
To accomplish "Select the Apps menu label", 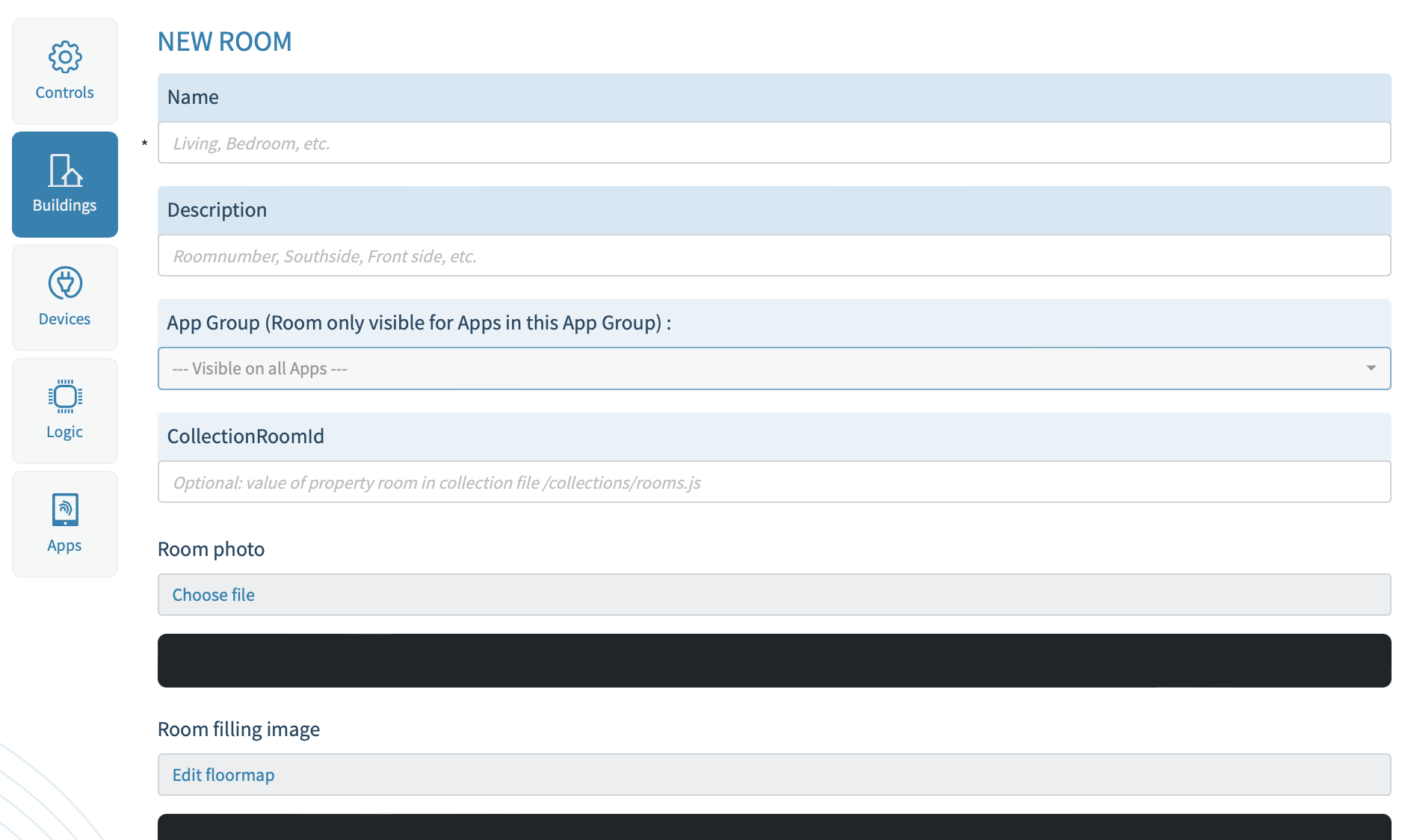I will pos(65,546).
